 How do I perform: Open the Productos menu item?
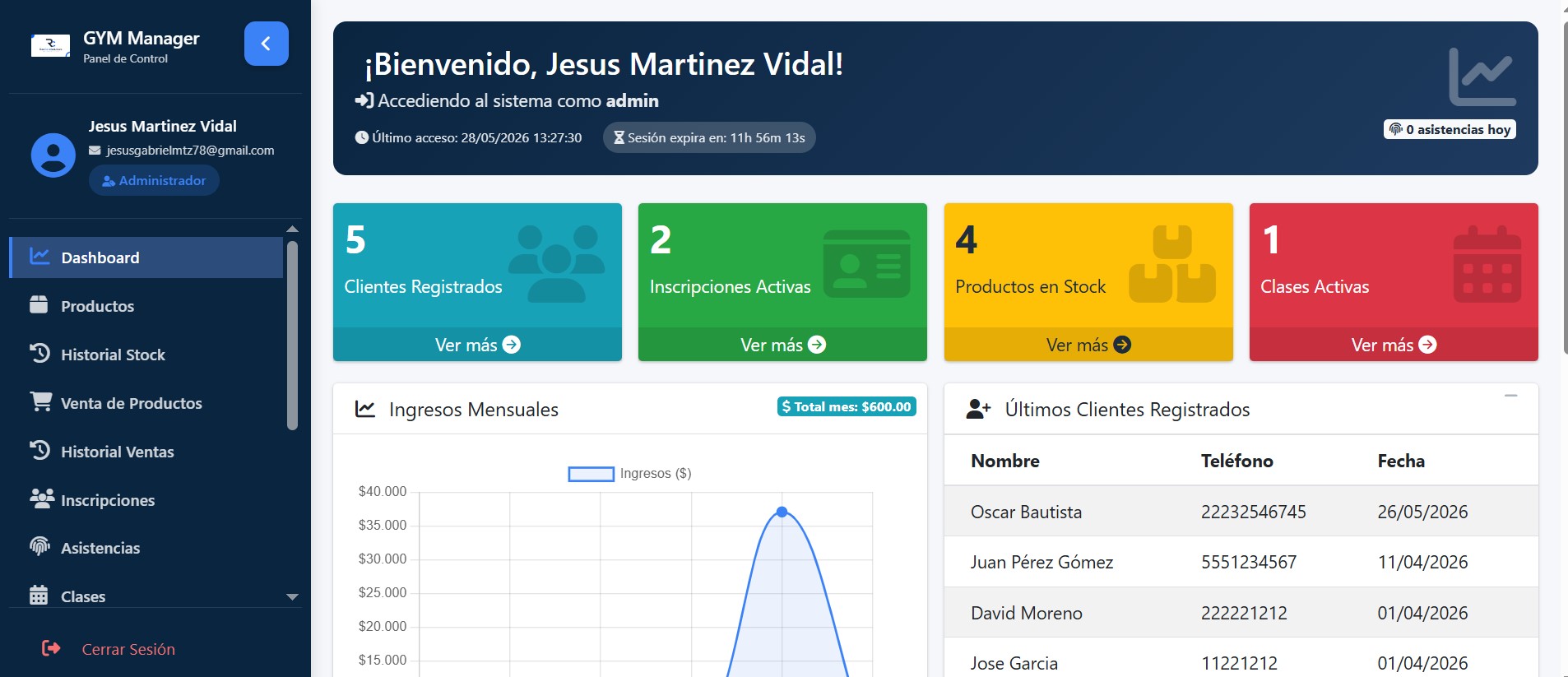[x=146, y=306]
